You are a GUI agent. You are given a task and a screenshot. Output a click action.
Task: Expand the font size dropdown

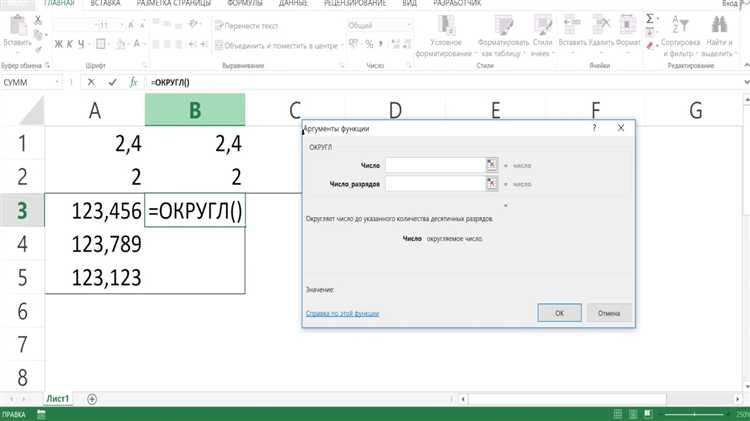121,25
